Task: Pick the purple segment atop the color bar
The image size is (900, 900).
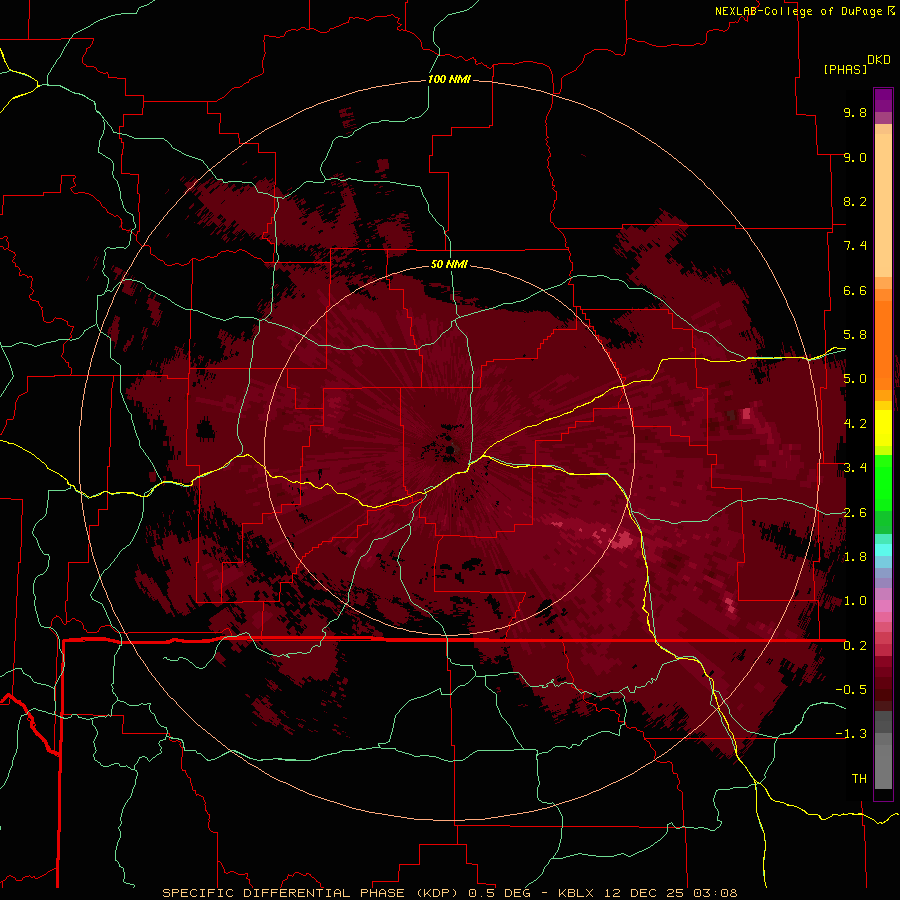Action: click(883, 100)
